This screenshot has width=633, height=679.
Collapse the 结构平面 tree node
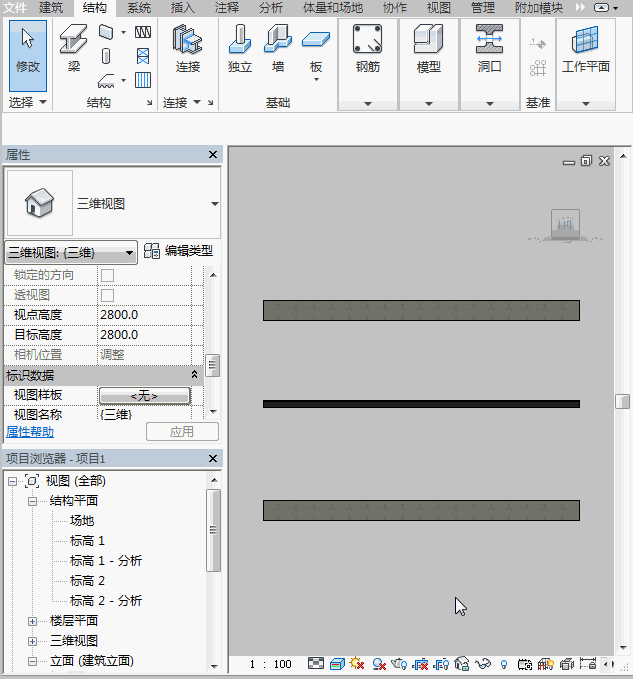pos(33,501)
